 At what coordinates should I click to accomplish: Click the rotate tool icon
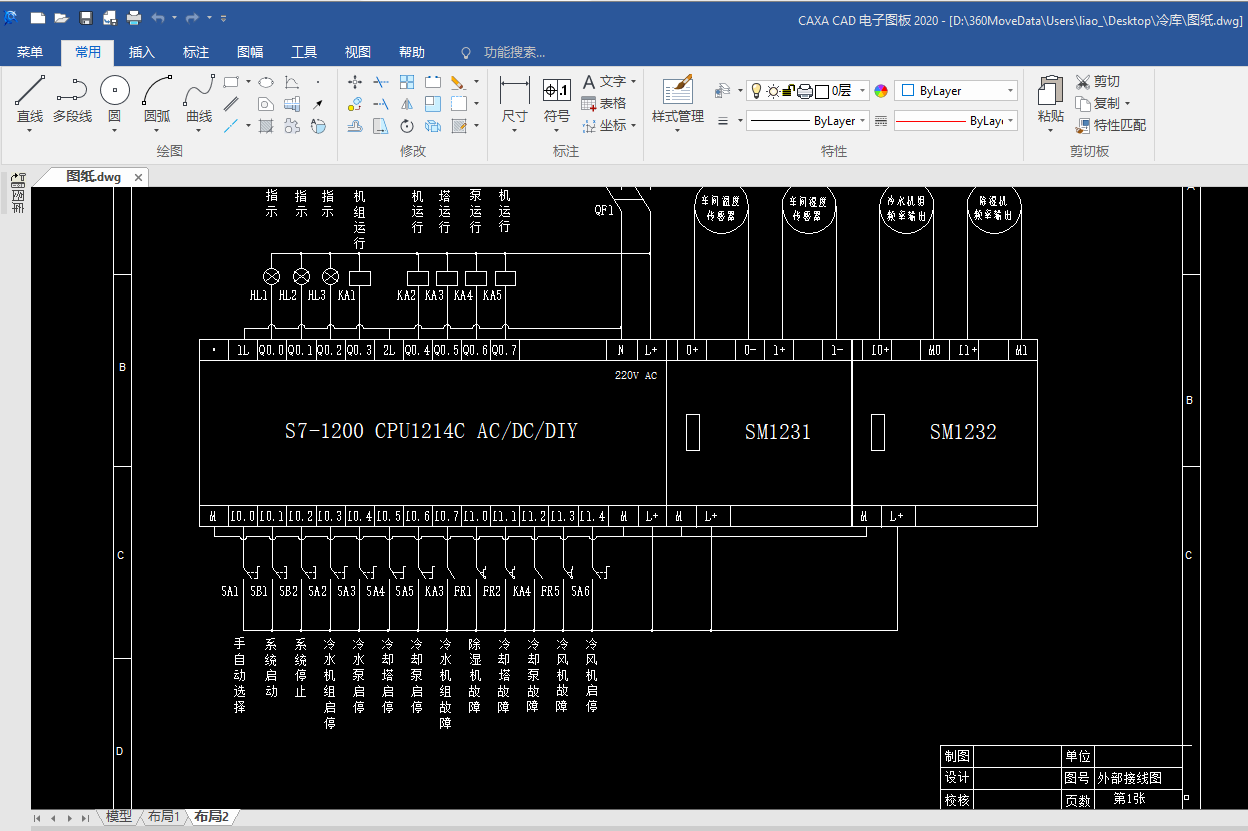pos(407,126)
